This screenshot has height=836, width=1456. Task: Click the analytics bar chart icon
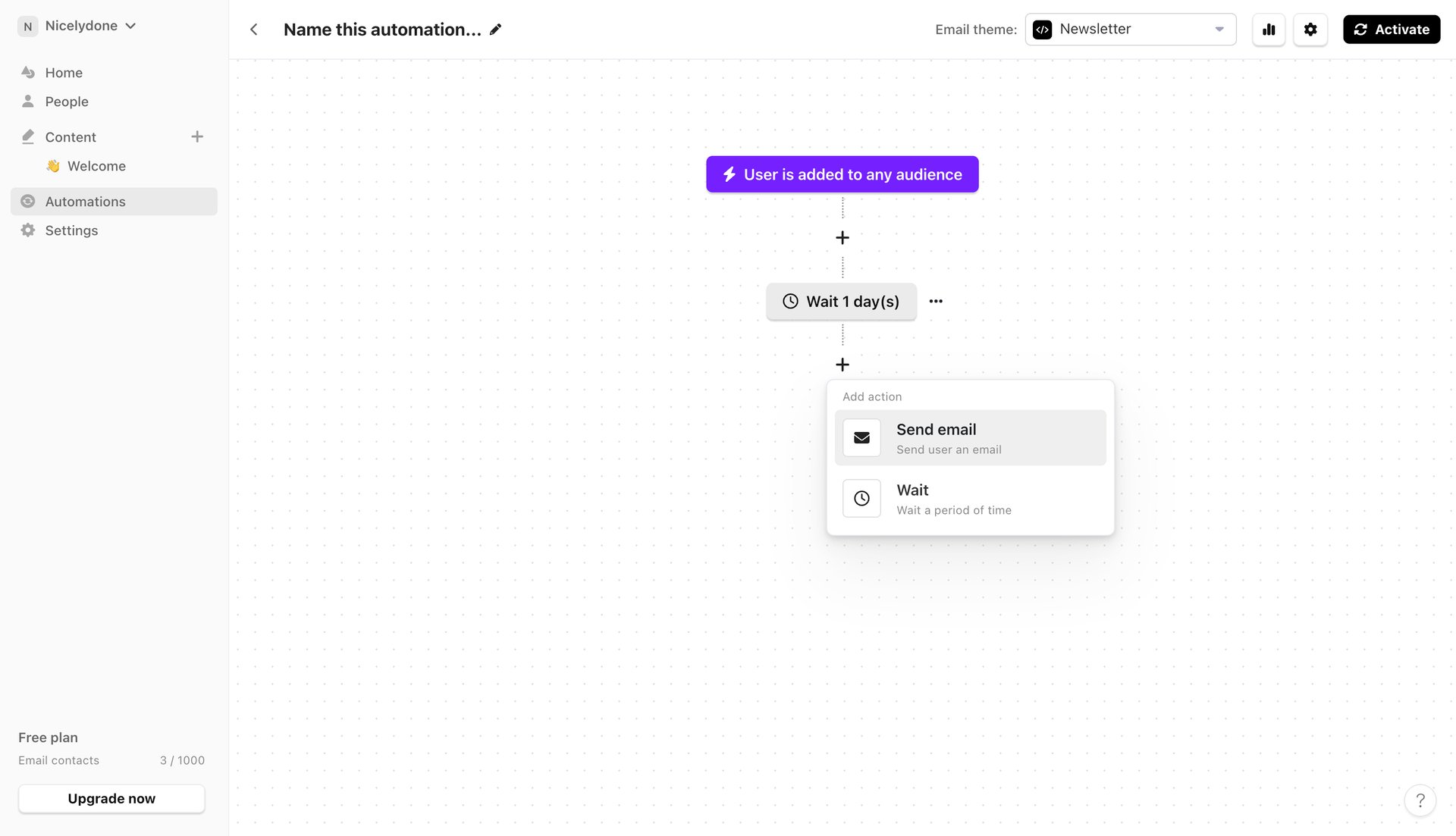click(1268, 29)
